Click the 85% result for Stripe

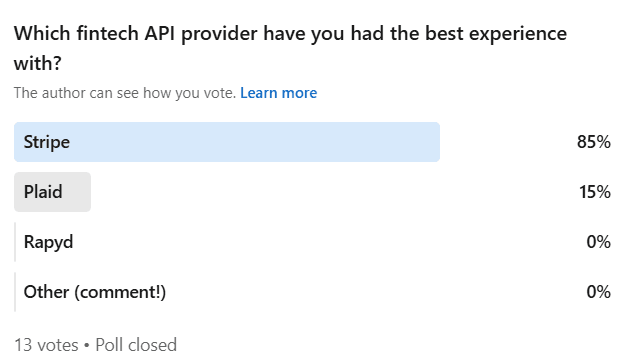click(x=594, y=142)
